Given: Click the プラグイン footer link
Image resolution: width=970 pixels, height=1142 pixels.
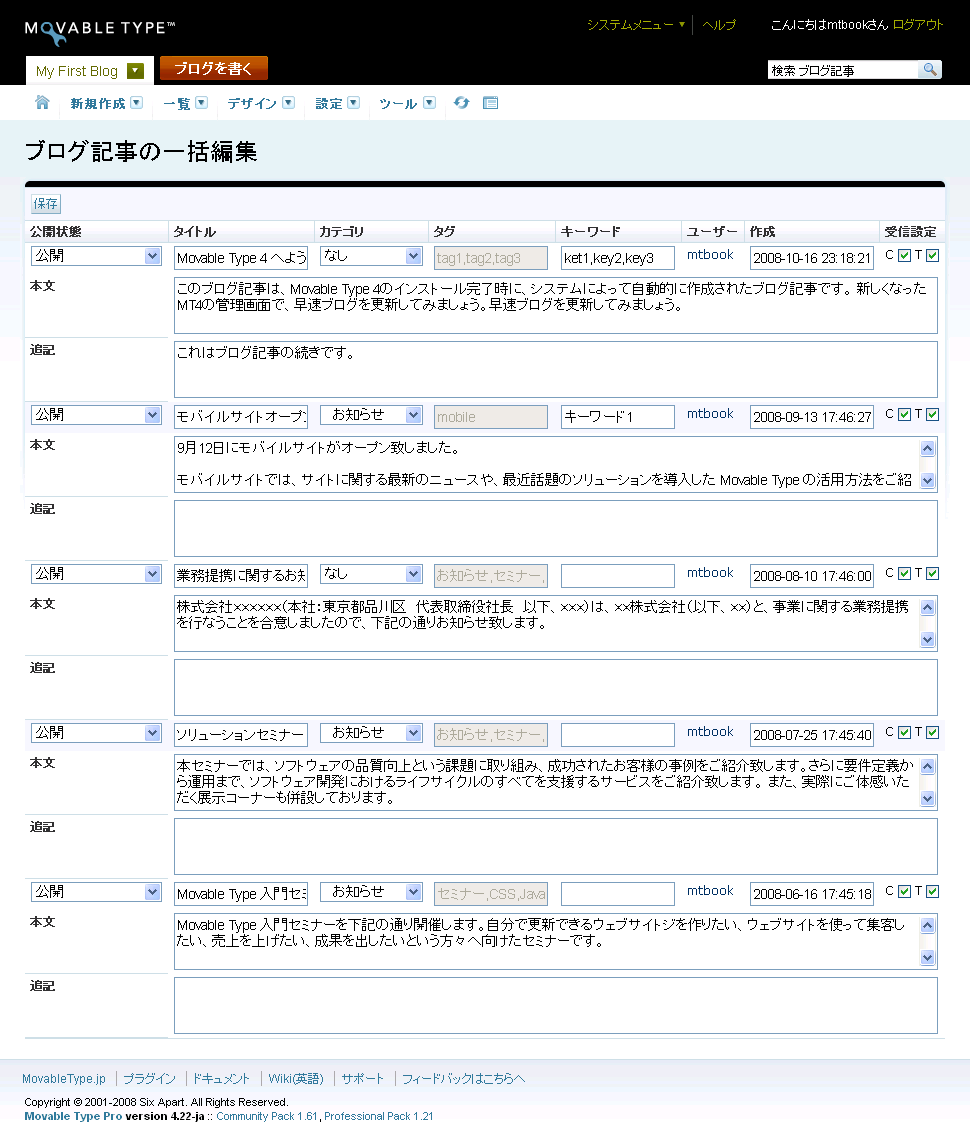Looking at the screenshot, I should [x=149, y=1079].
